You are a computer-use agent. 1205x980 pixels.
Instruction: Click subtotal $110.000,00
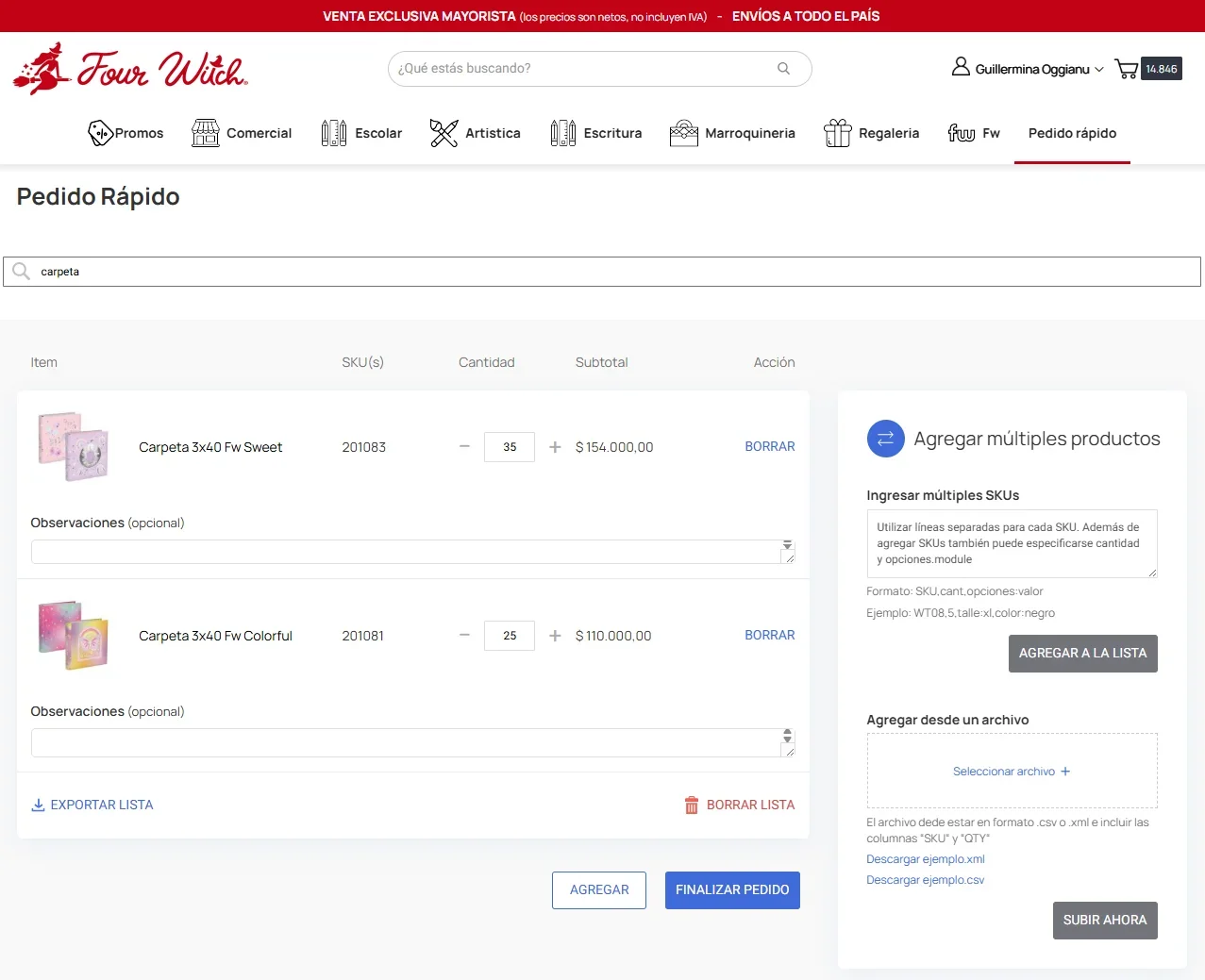(x=613, y=636)
